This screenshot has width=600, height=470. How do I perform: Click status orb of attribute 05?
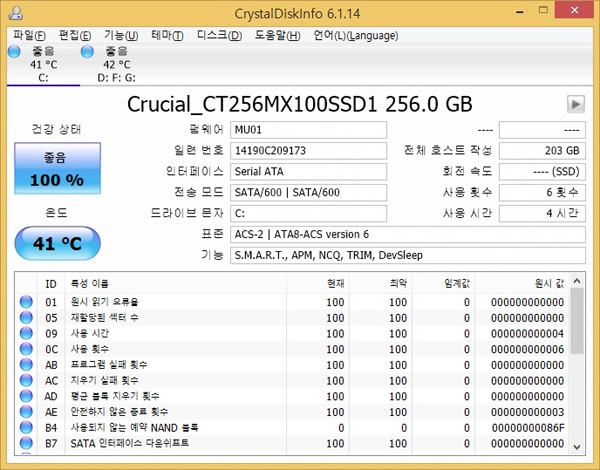(x=26, y=317)
